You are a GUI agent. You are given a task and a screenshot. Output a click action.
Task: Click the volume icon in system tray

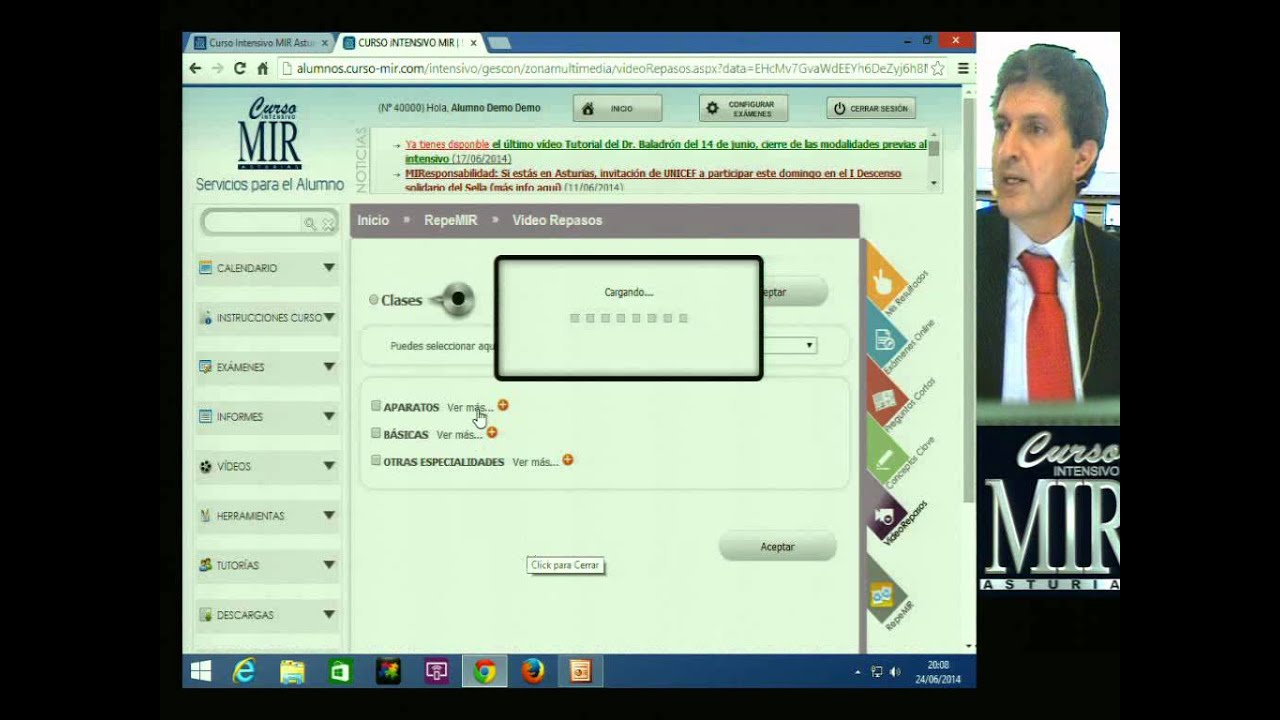point(895,672)
